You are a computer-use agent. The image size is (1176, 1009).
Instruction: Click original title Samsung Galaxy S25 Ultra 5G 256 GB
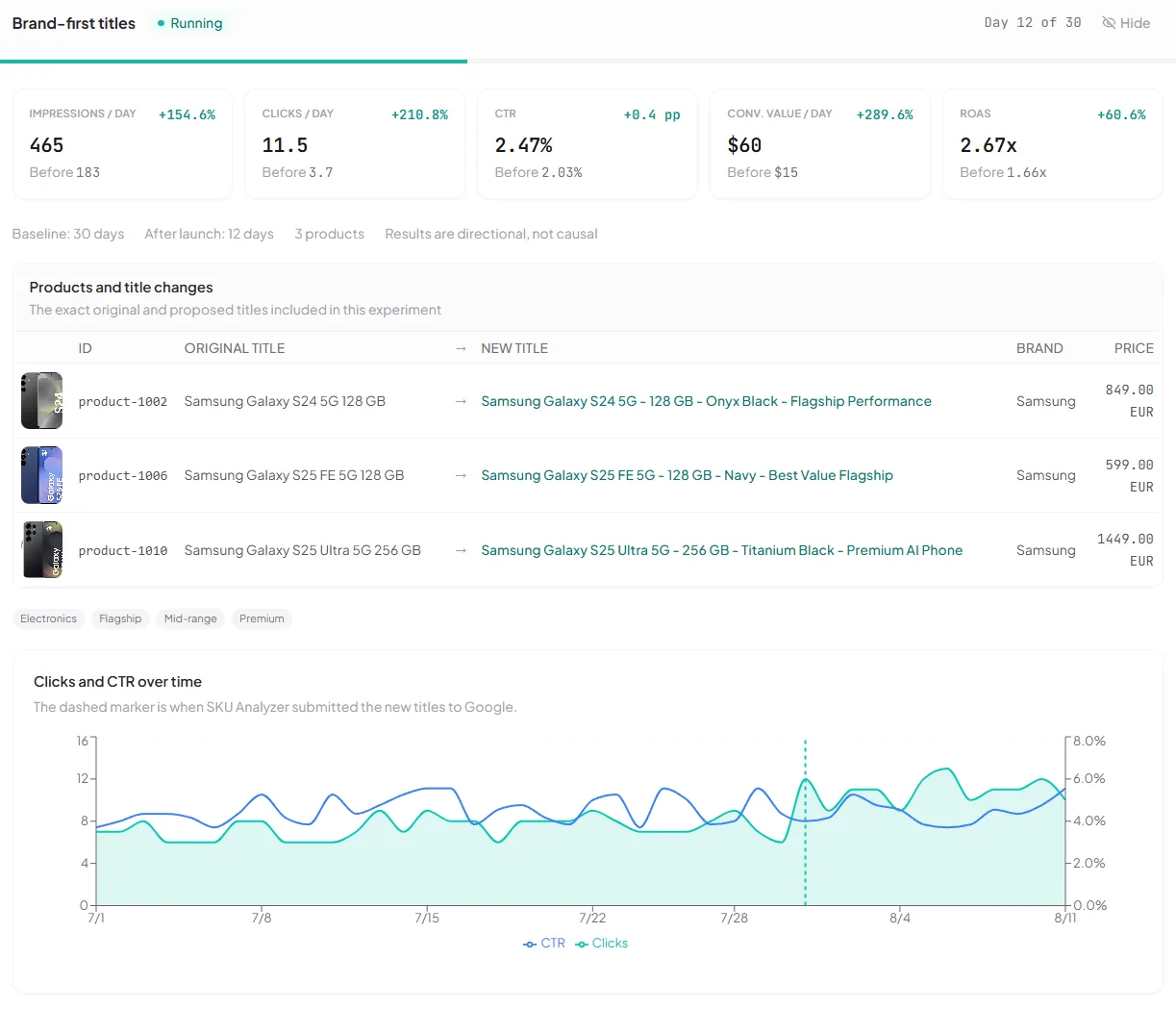tap(303, 550)
